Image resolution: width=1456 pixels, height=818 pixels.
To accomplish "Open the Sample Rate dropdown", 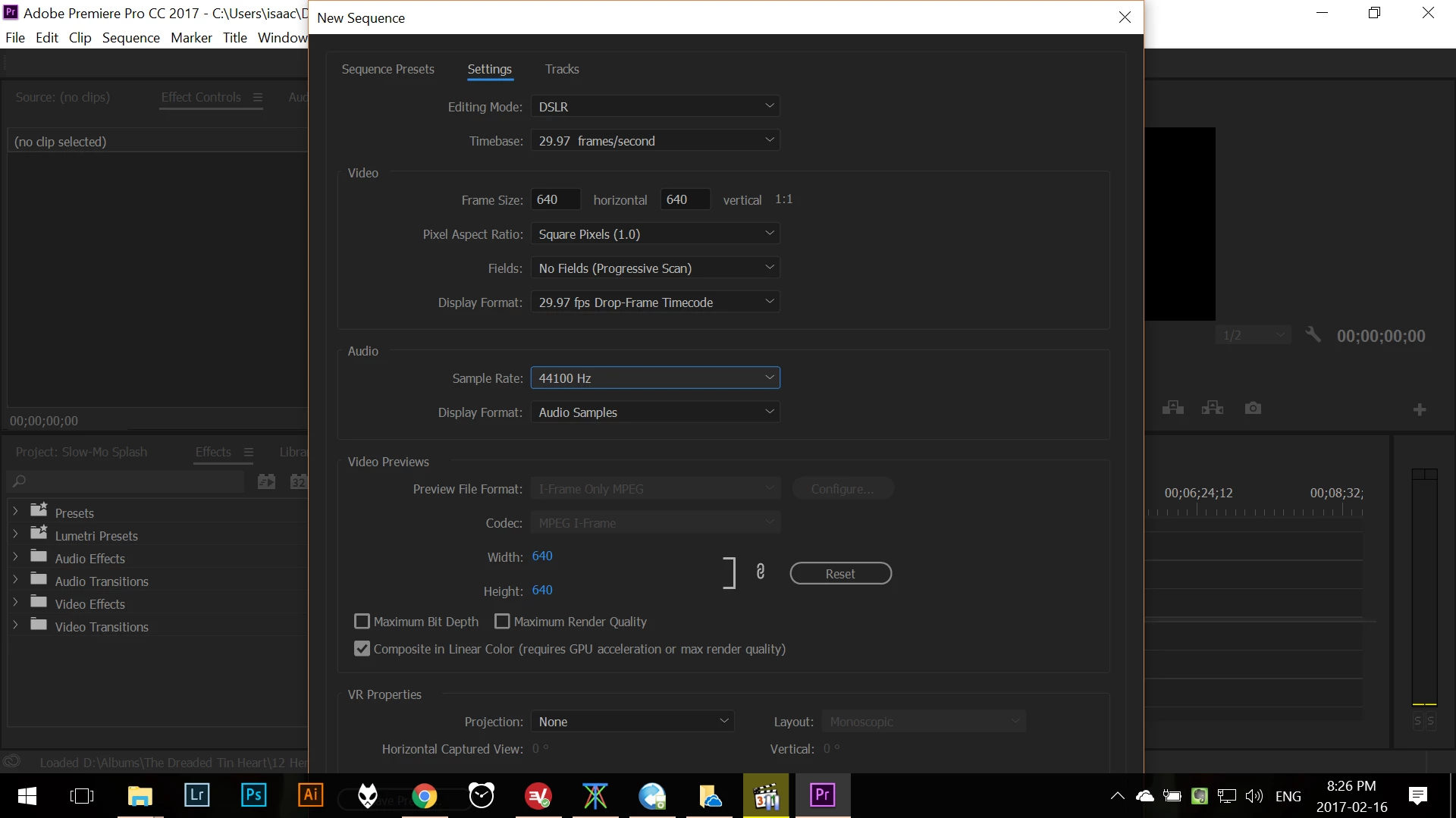I will [x=655, y=378].
